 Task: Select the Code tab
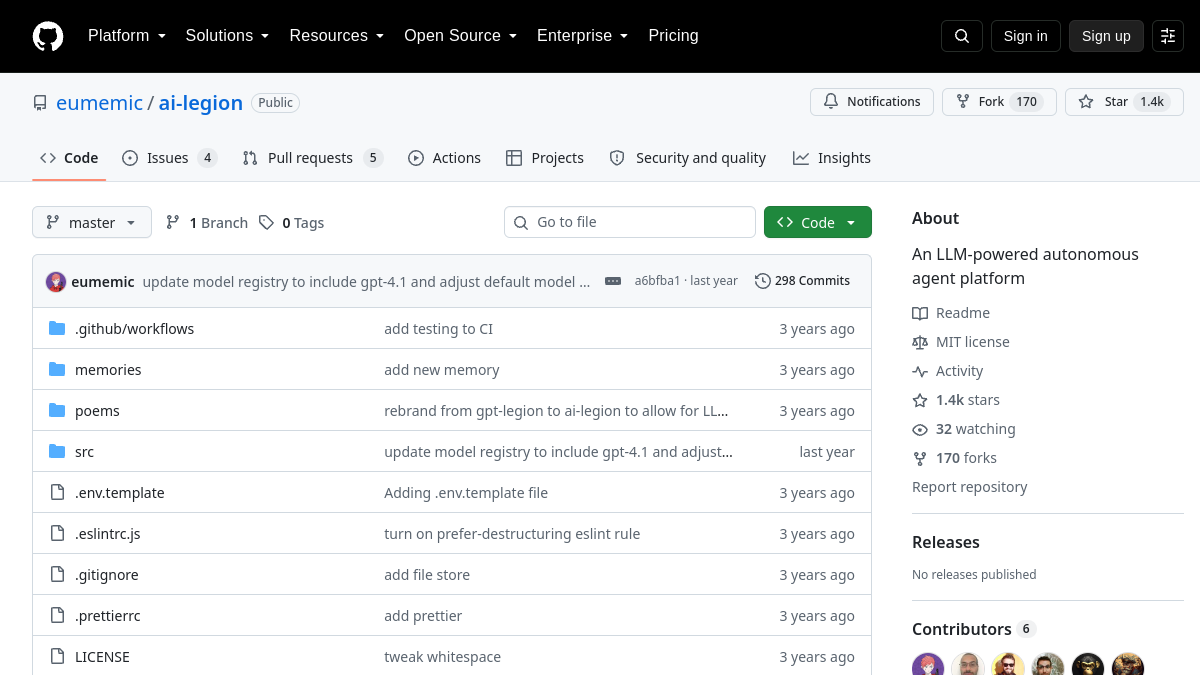(x=69, y=158)
